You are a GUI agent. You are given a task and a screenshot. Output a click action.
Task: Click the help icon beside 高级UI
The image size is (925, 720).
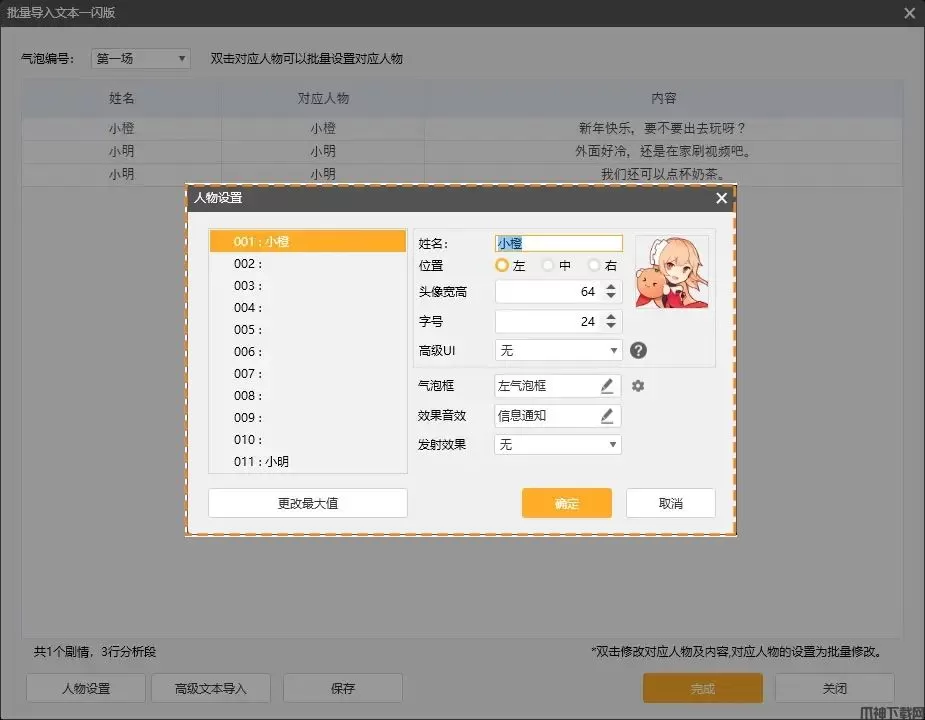tap(638, 350)
